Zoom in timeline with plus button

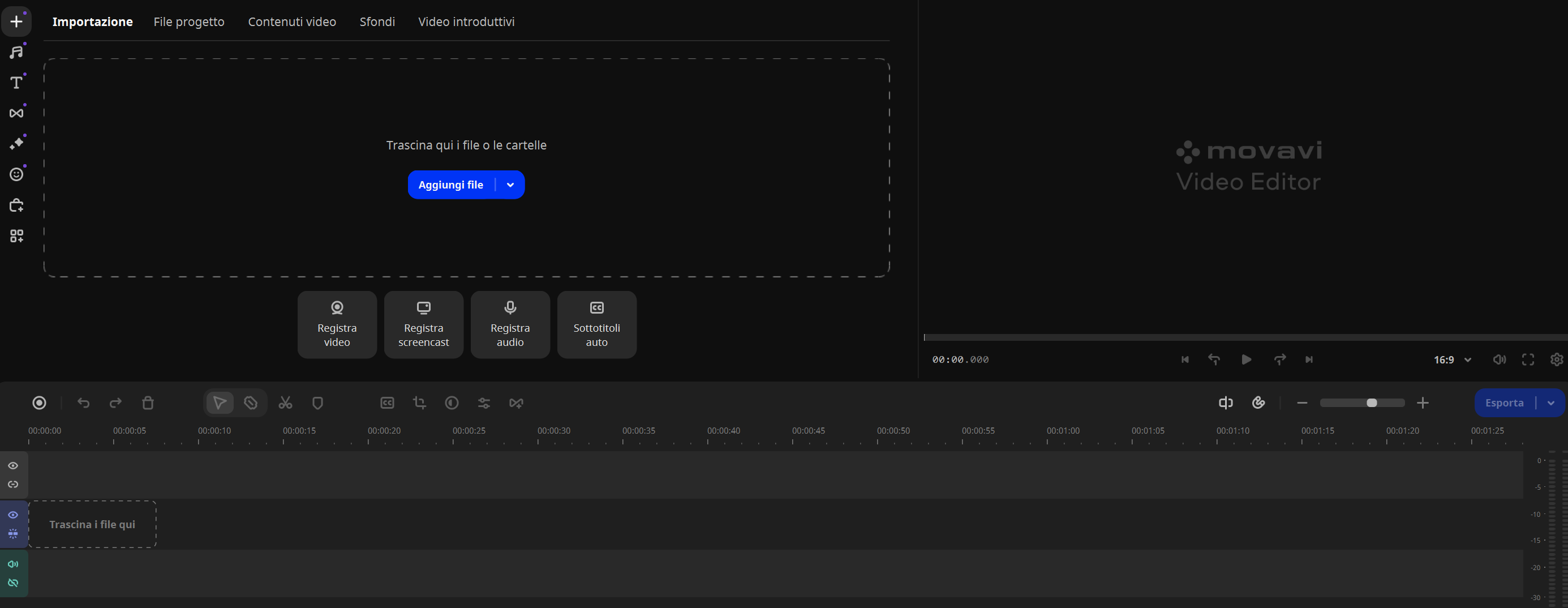point(1423,403)
